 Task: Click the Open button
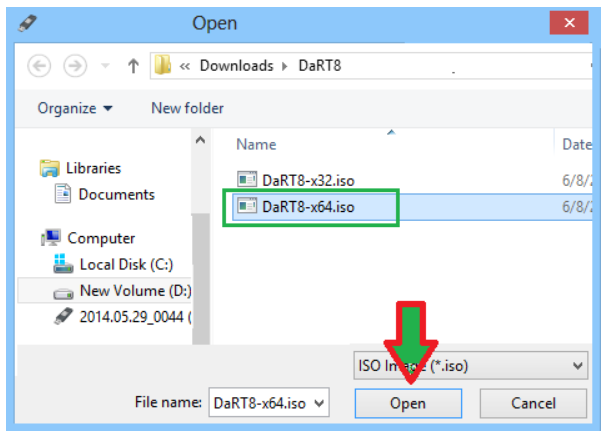point(408,403)
